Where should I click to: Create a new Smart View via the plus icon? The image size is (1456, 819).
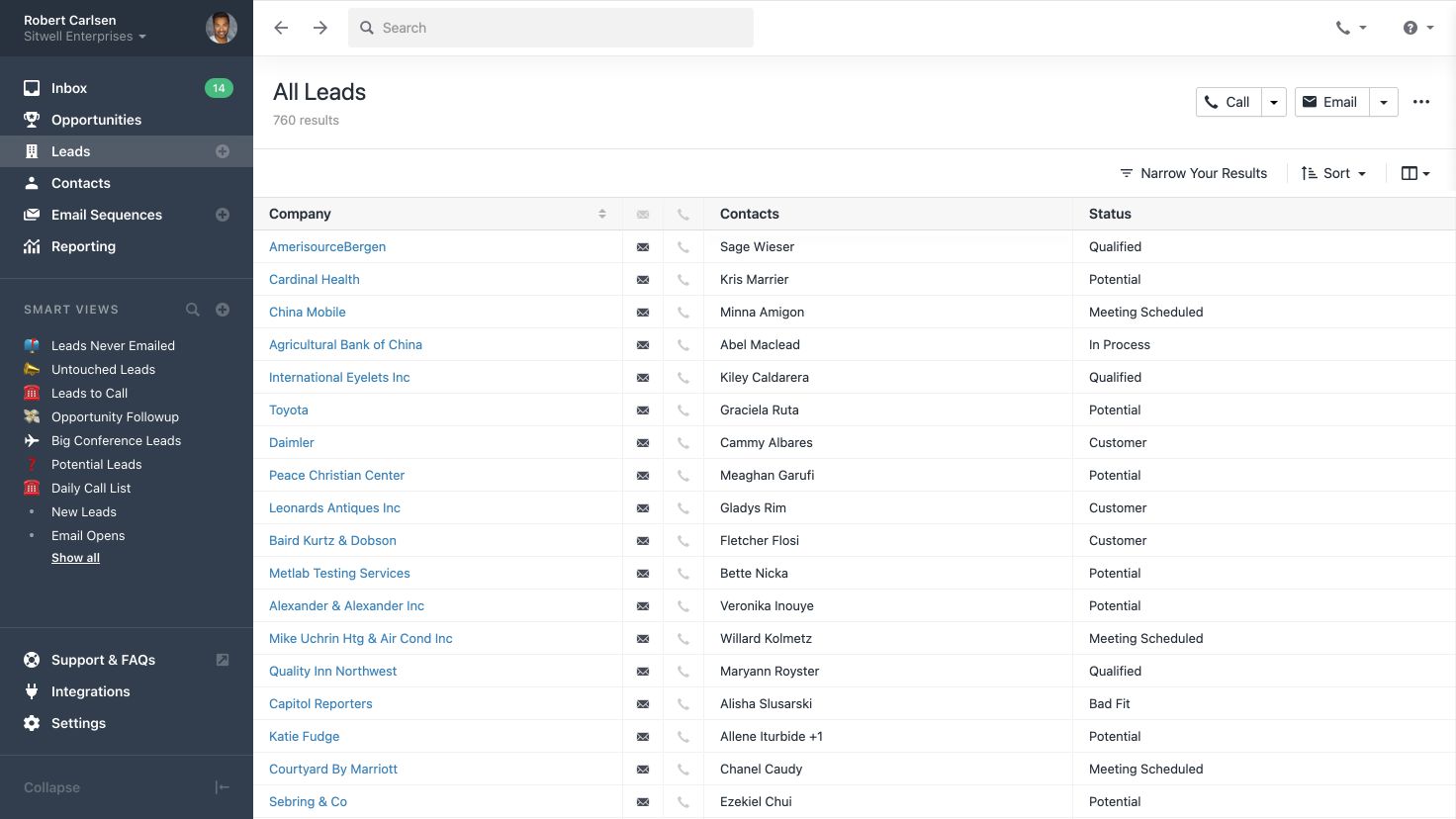pos(223,309)
